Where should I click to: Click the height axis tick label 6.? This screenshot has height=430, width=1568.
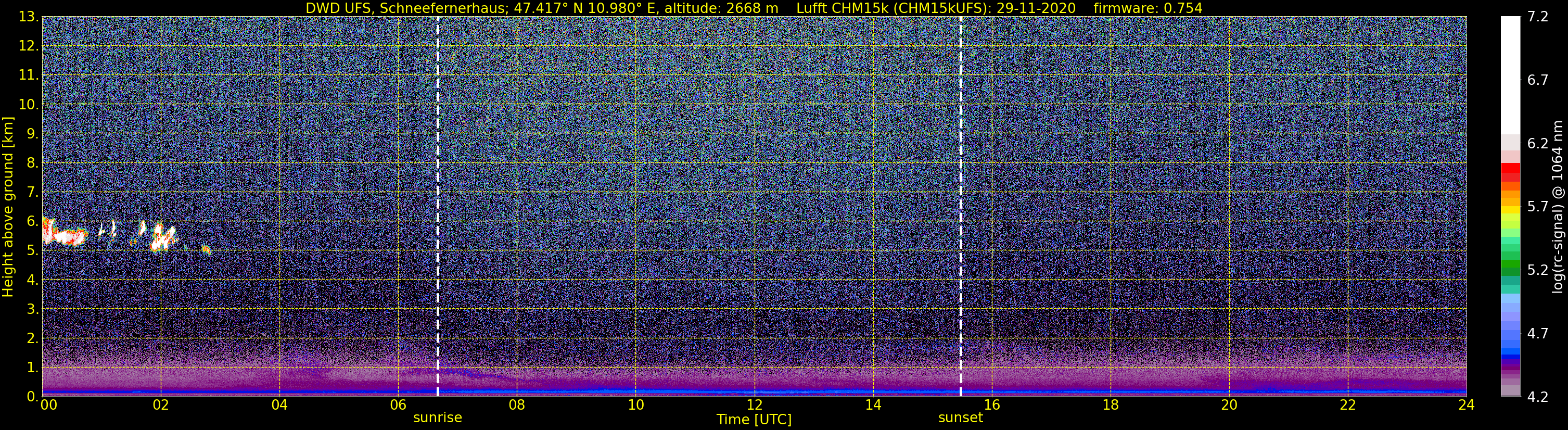point(32,222)
